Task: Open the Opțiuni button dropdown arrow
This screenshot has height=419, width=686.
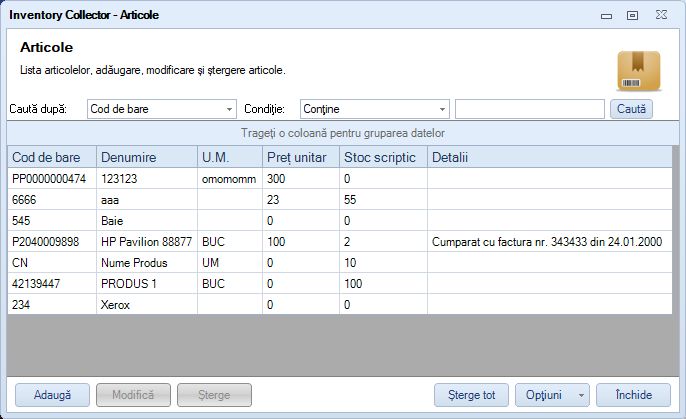Action: coord(581,395)
